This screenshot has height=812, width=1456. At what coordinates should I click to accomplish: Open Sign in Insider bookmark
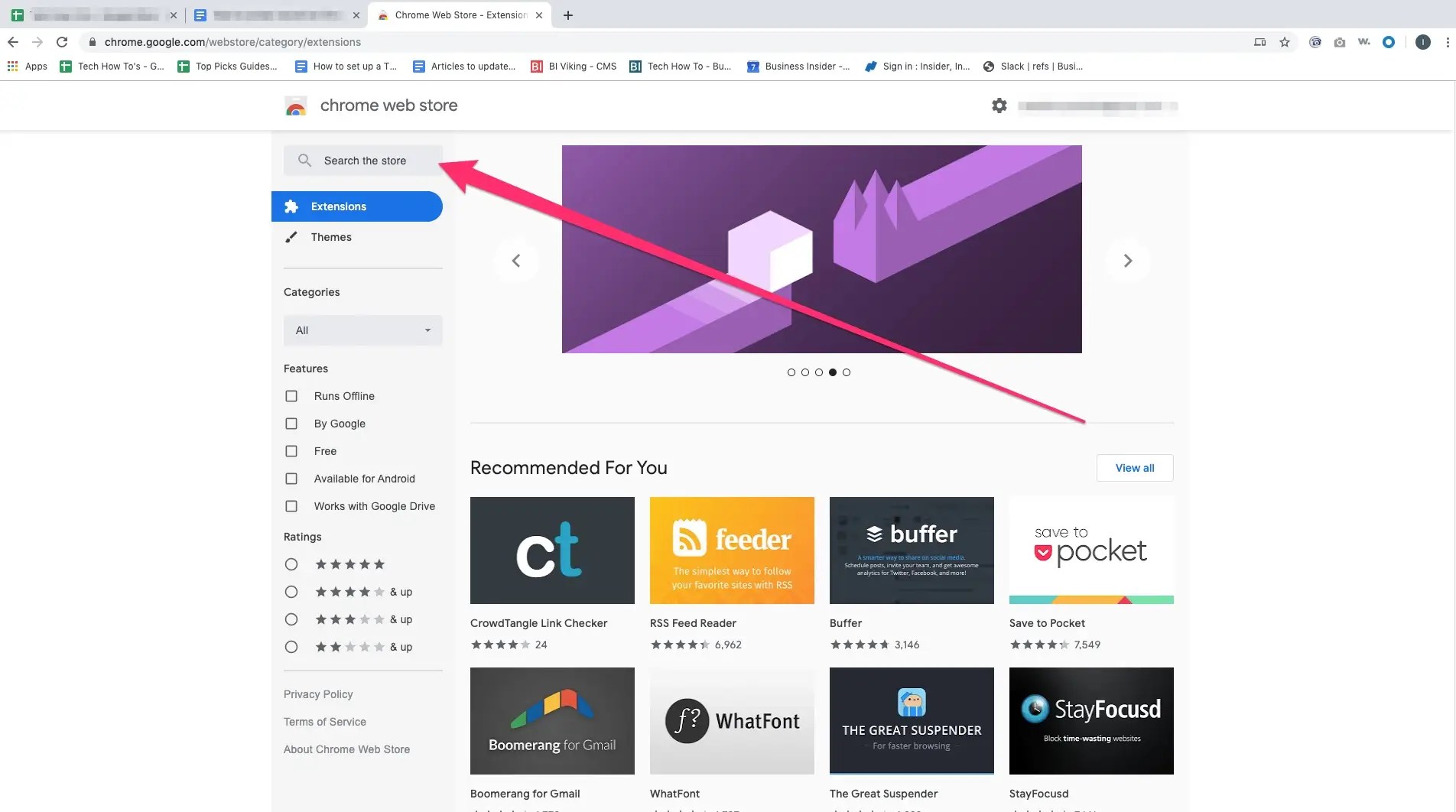tap(918, 67)
